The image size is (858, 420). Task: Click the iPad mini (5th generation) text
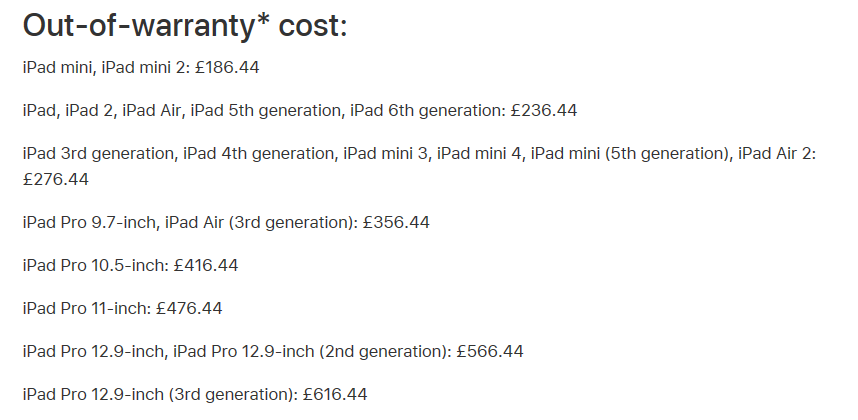pos(631,153)
